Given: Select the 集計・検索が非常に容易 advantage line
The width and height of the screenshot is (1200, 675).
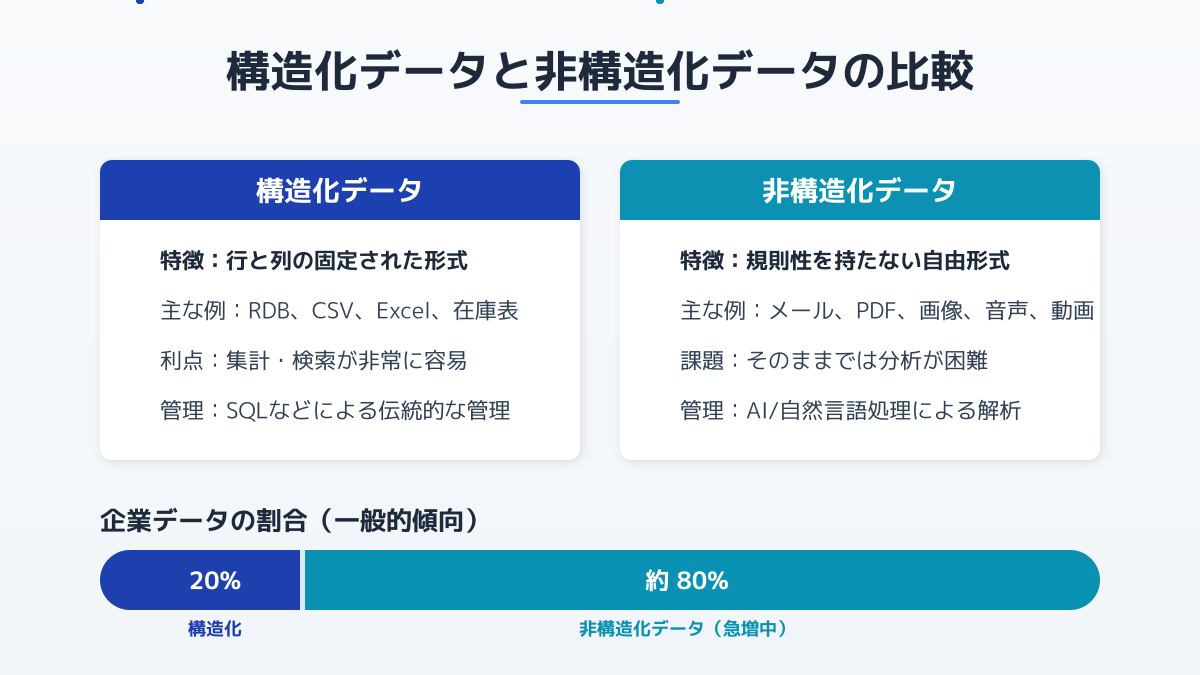Looking at the screenshot, I should 313,360.
